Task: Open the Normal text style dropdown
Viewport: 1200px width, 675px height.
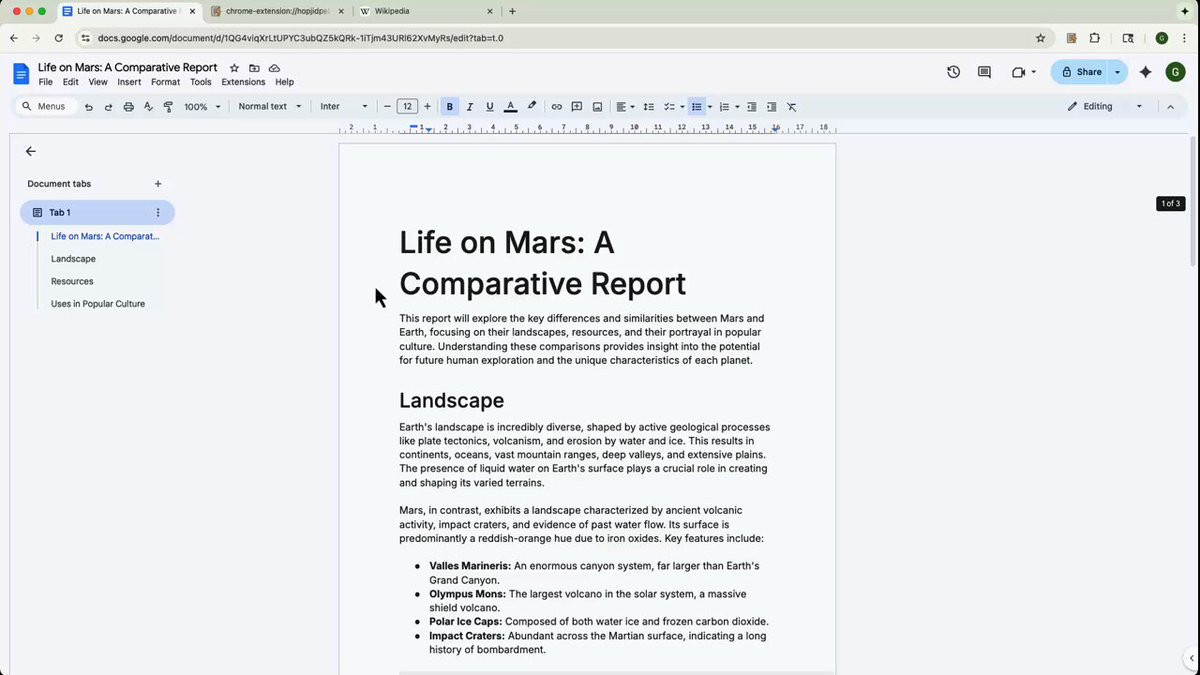Action: [270, 107]
